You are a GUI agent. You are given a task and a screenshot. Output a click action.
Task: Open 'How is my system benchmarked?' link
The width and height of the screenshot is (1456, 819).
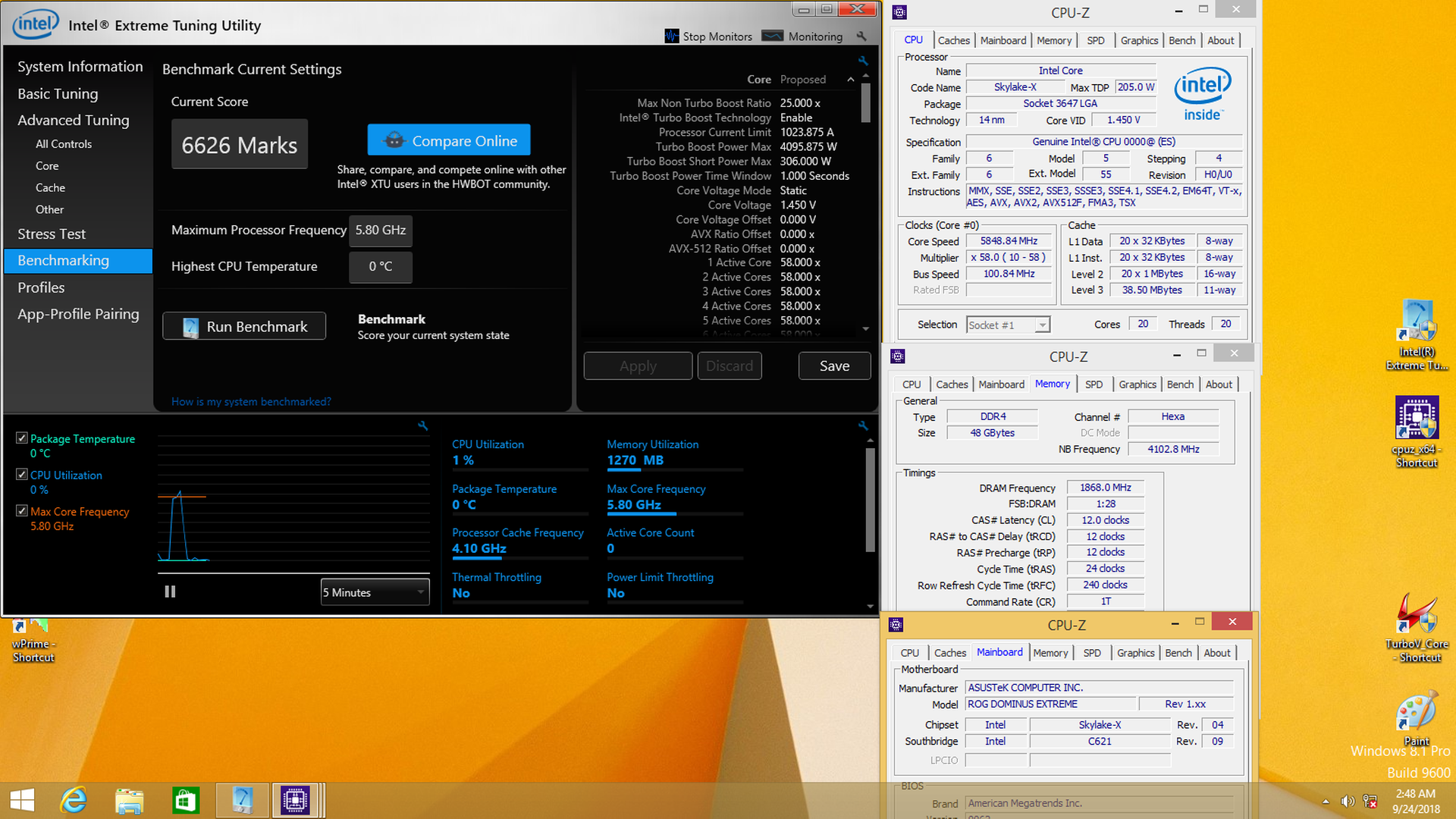pyautogui.click(x=251, y=401)
